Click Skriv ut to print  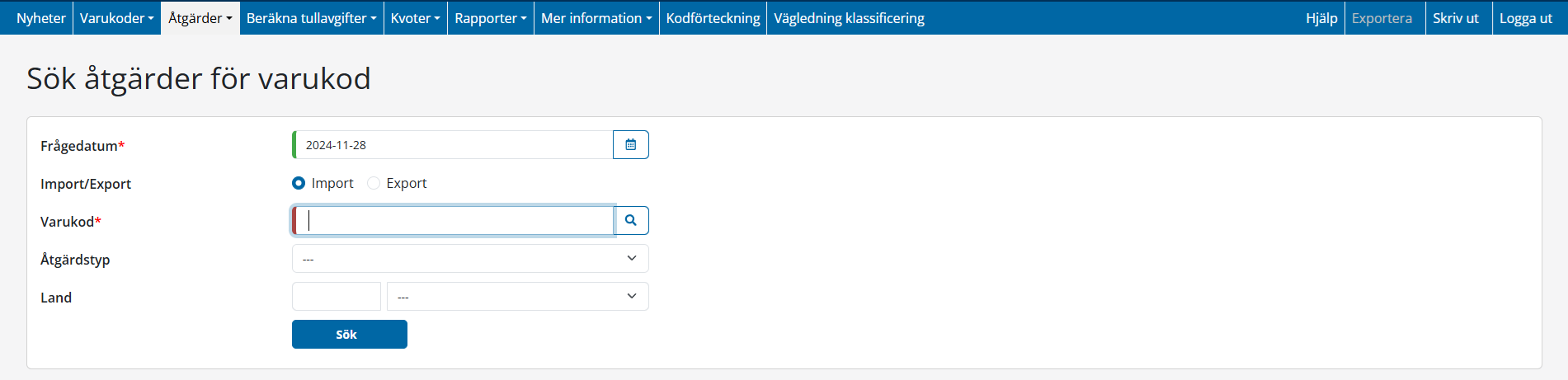1455,18
